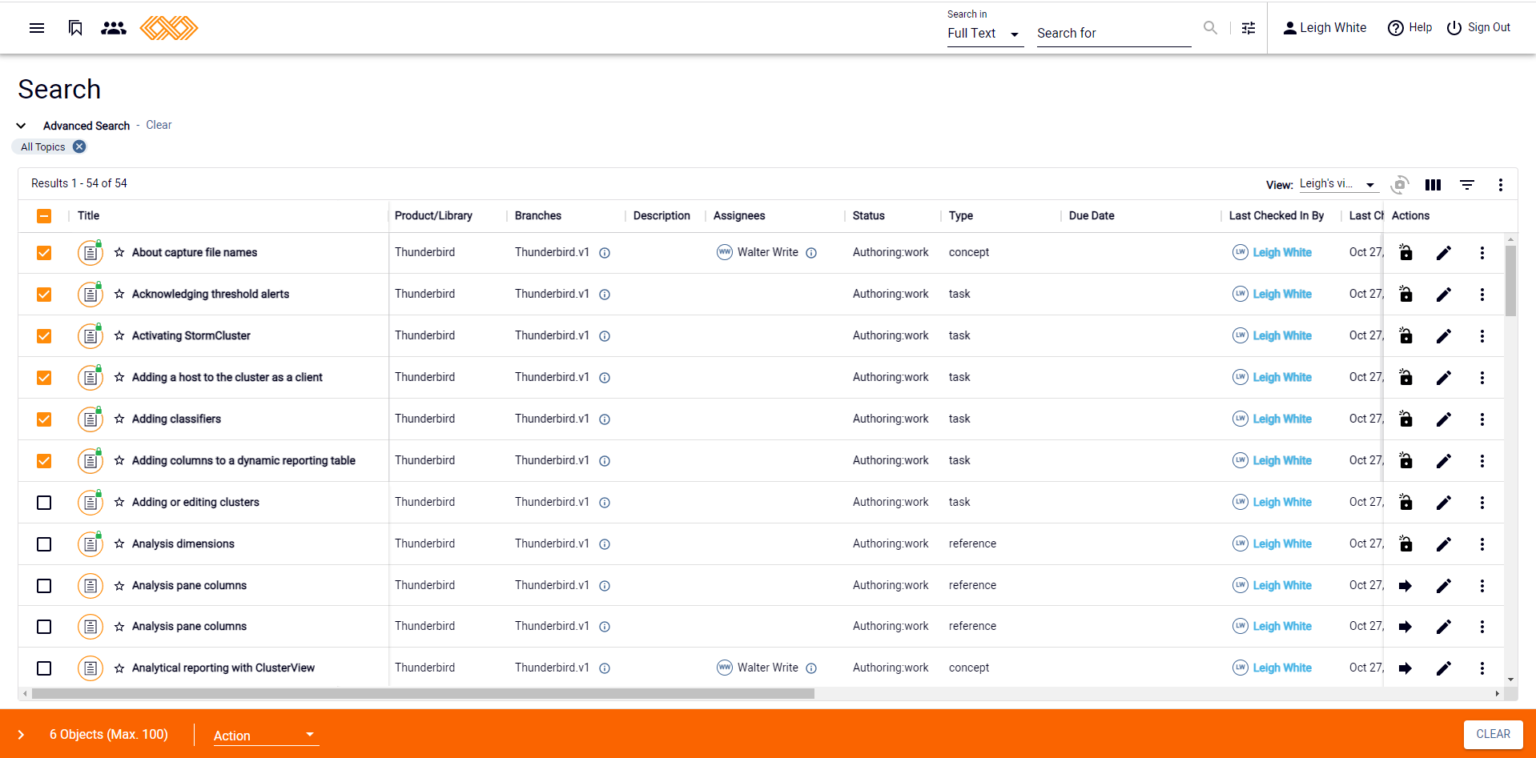This screenshot has height=758, width=1536.
Task: Sort by the Status column header
Action: coord(869,215)
